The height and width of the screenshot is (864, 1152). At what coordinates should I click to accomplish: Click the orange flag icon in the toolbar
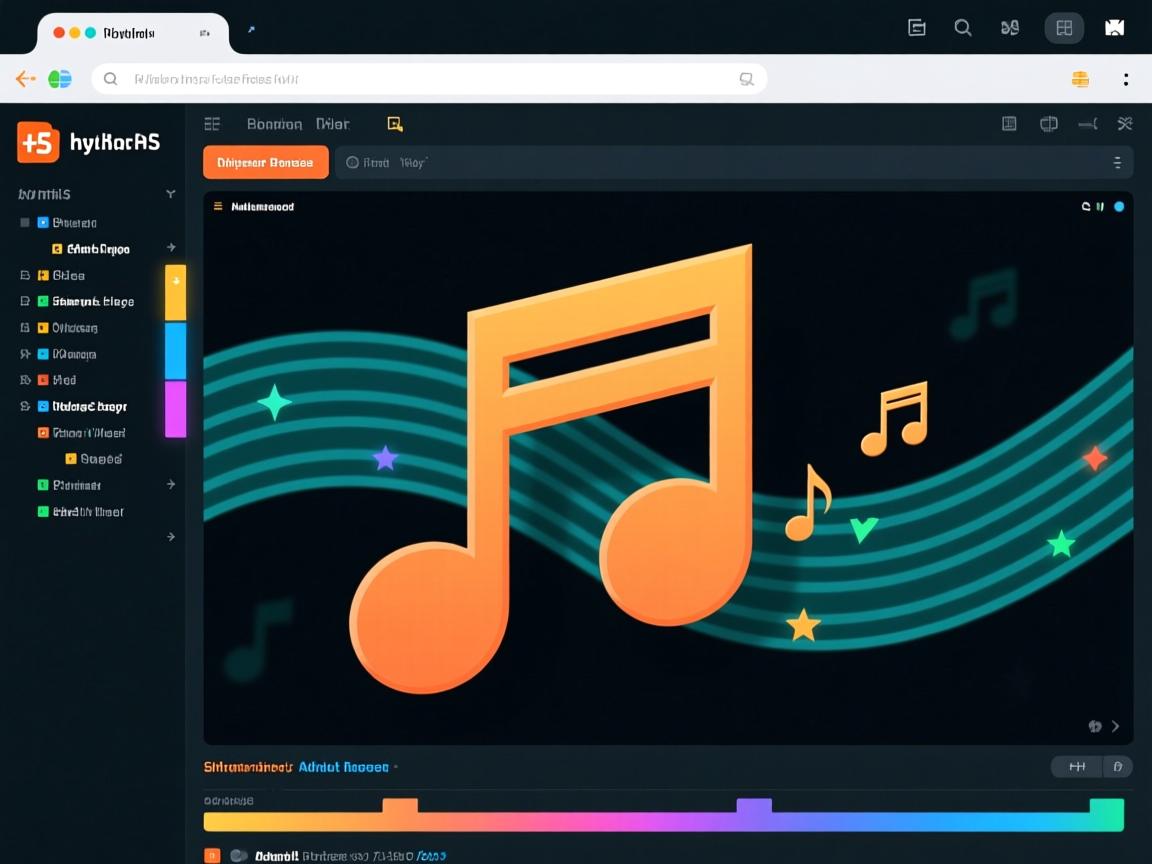pyautogui.click(x=394, y=123)
